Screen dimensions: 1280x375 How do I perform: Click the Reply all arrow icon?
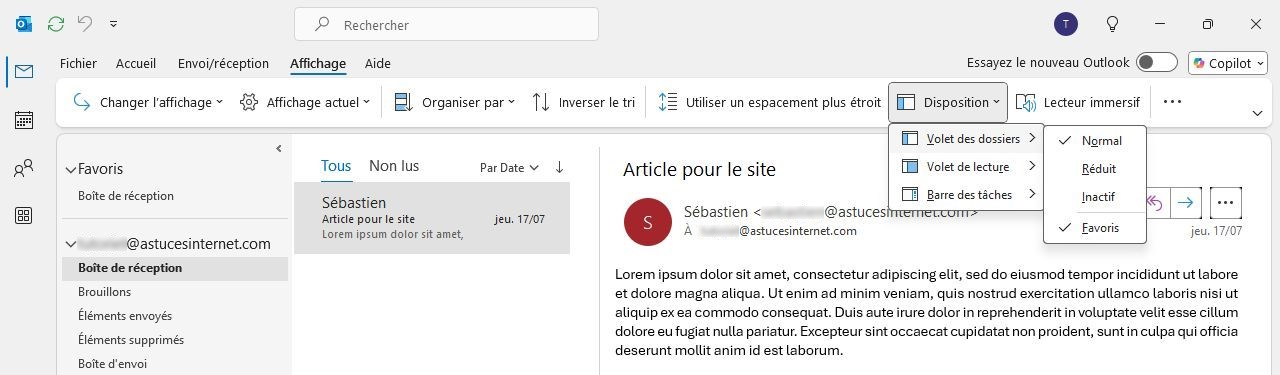pyautogui.click(x=1155, y=203)
